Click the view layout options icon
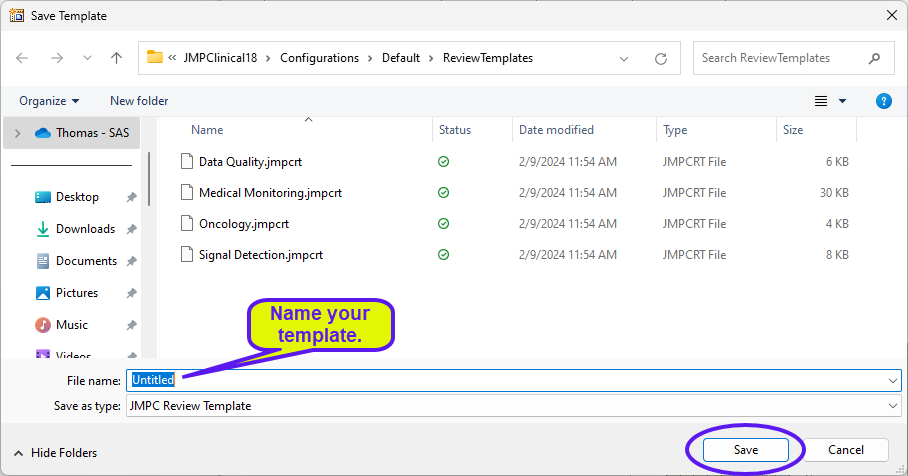Screen dimensions: 908x476 (821, 101)
